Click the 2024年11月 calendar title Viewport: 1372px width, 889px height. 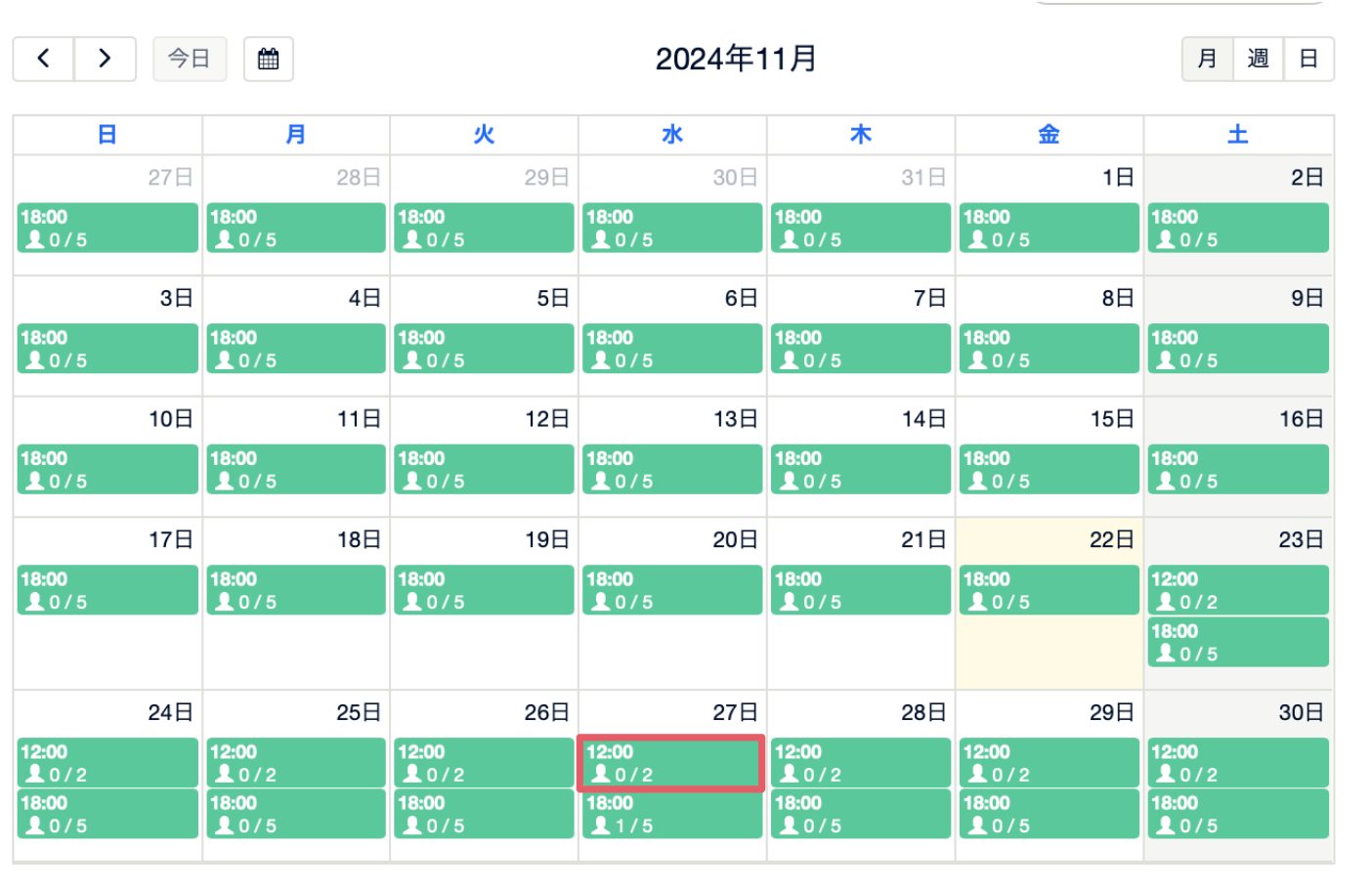pyautogui.click(x=736, y=59)
